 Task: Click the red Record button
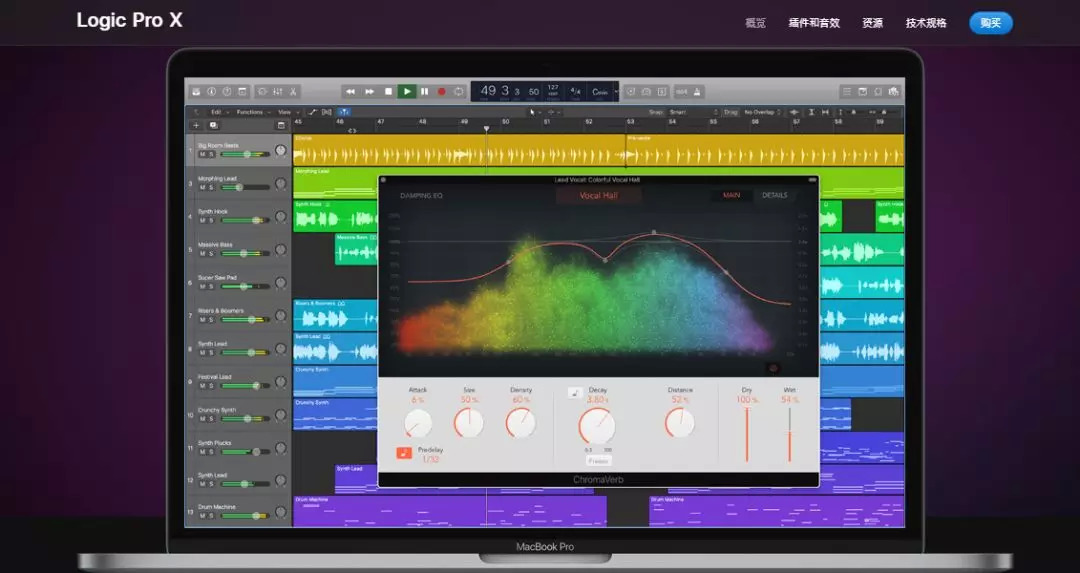pyautogui.click(x=441, y=91)
